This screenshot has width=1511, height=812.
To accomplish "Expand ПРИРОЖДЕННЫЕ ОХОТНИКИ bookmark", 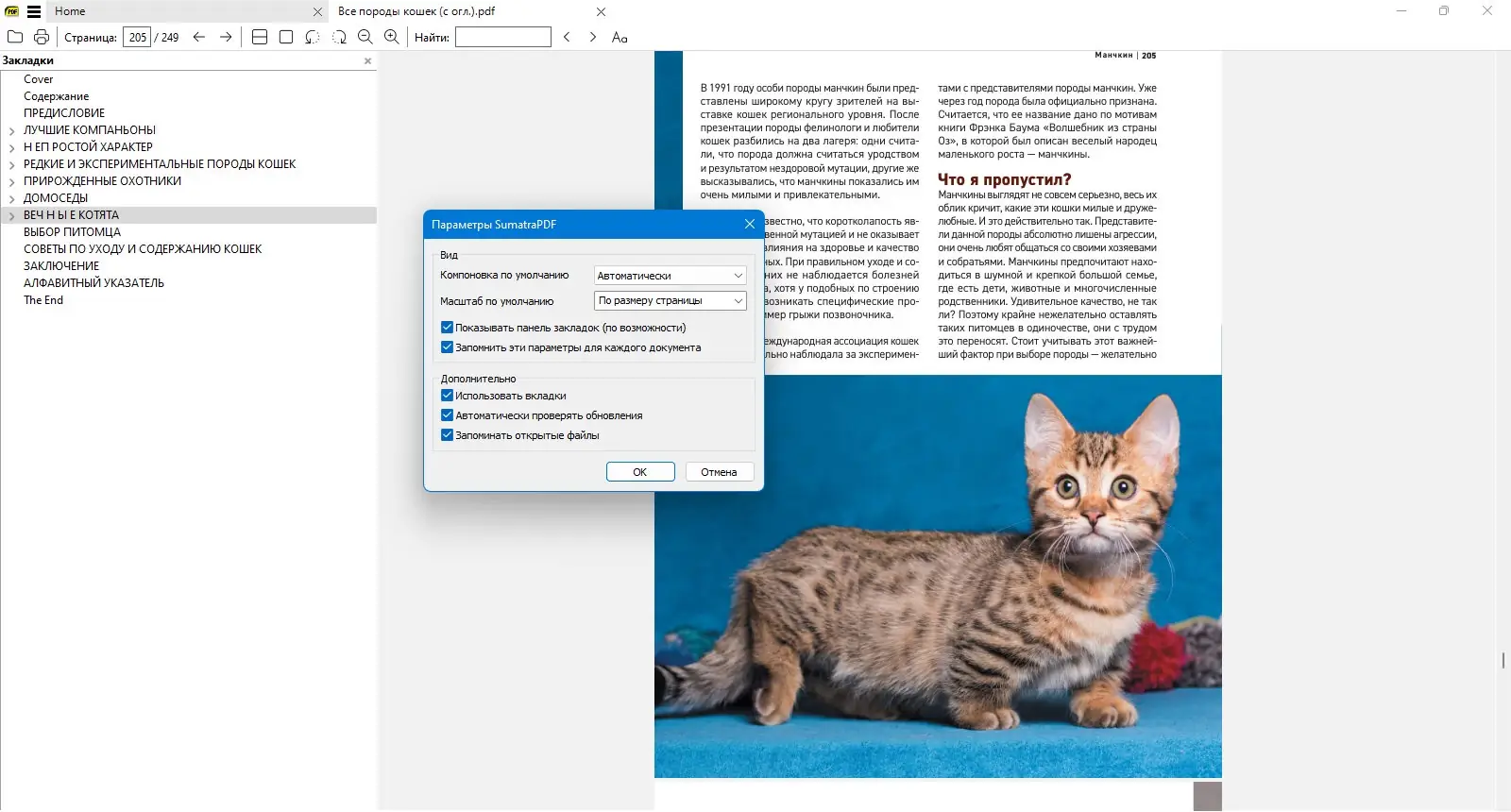I will [11, 182].
